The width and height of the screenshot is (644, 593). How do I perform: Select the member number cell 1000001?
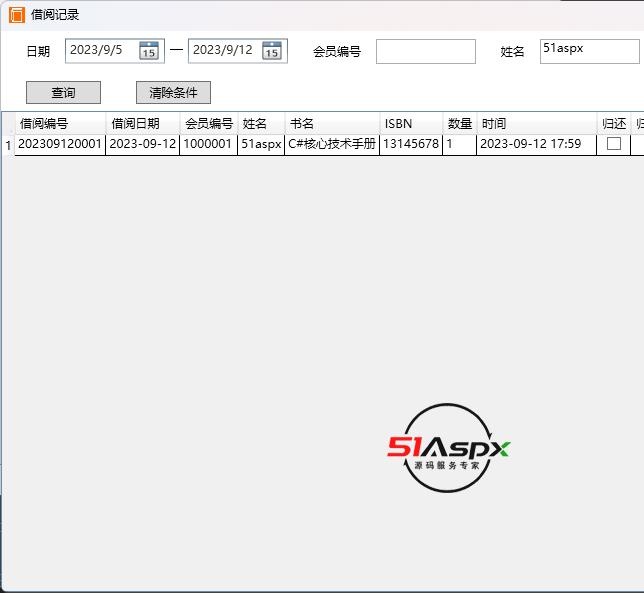[x=209, y=145]
